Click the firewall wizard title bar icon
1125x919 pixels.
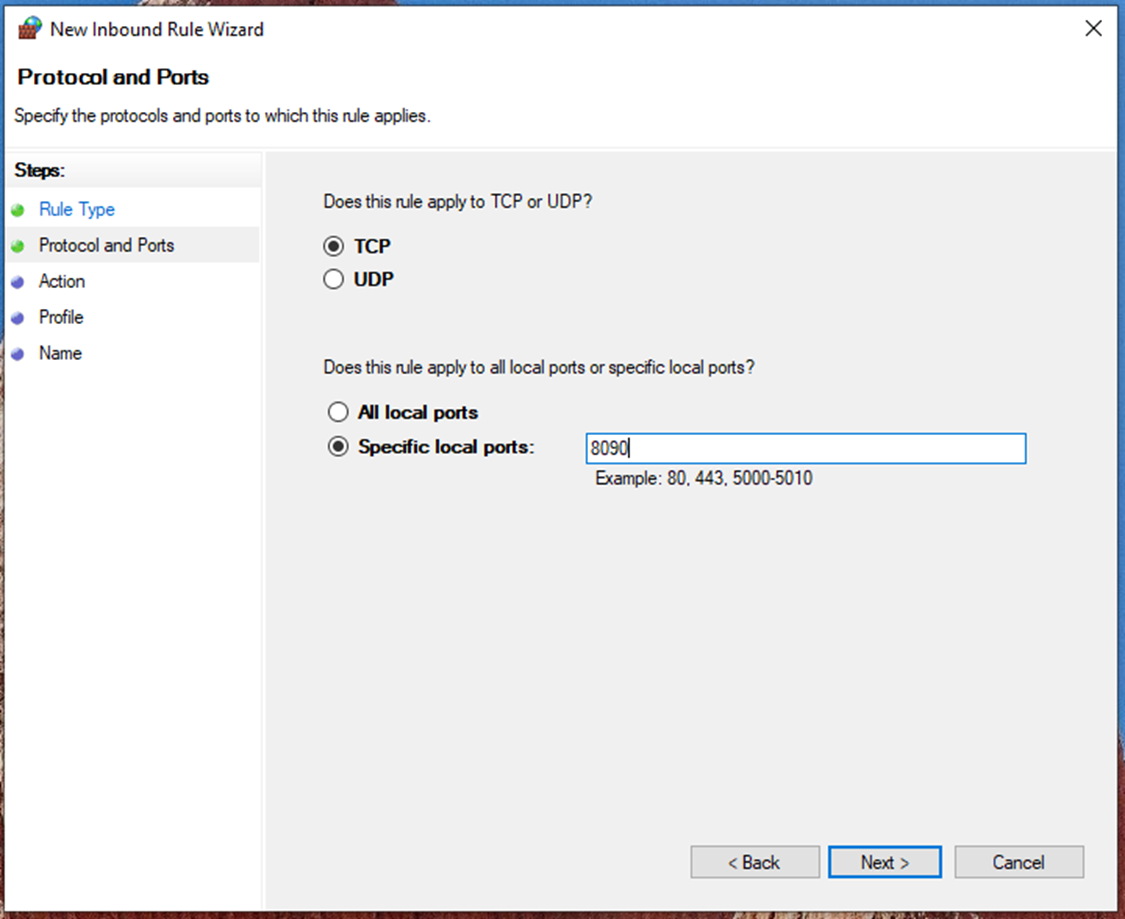coord(30,29)
